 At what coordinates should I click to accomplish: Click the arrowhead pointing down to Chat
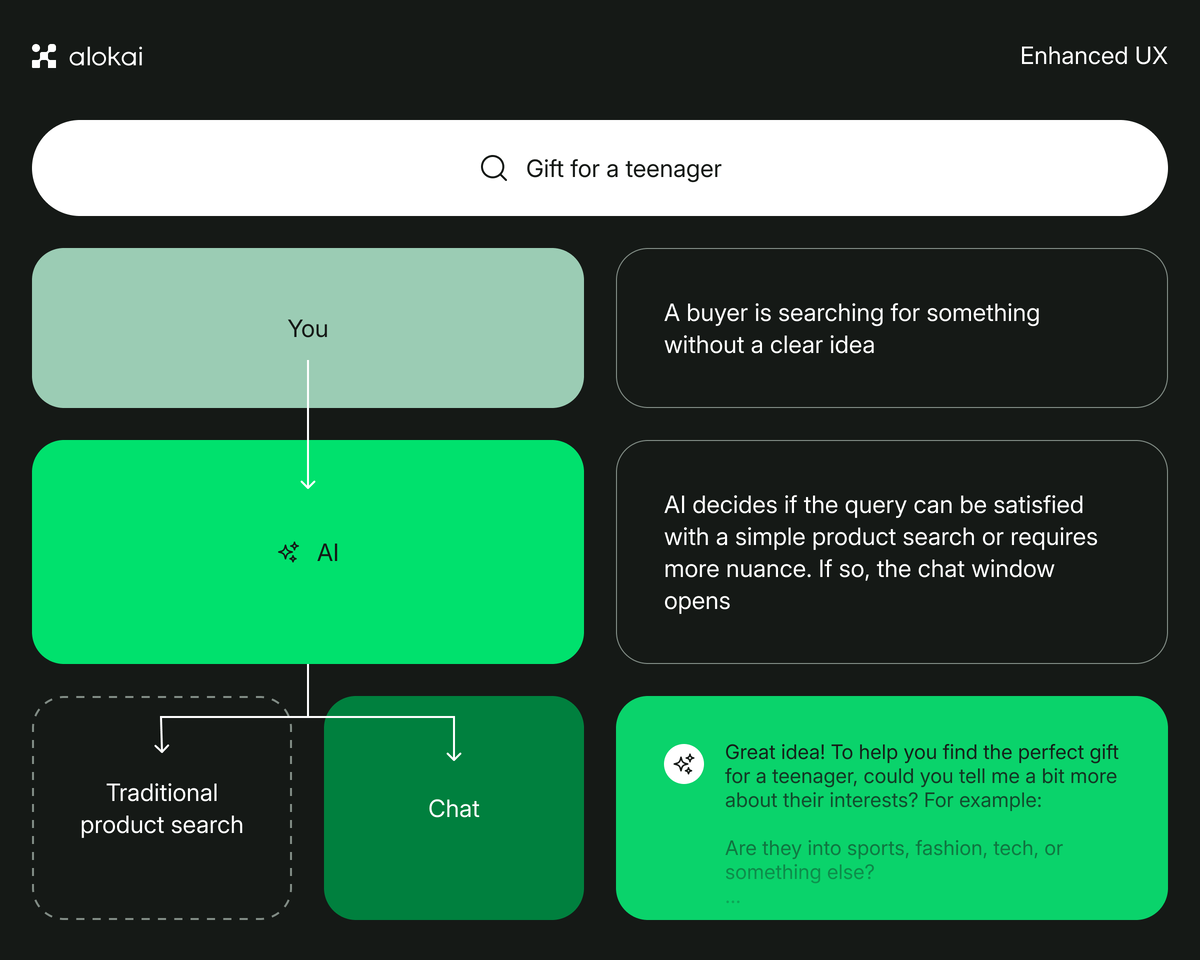pyautogui.click(x=454, y=753)
